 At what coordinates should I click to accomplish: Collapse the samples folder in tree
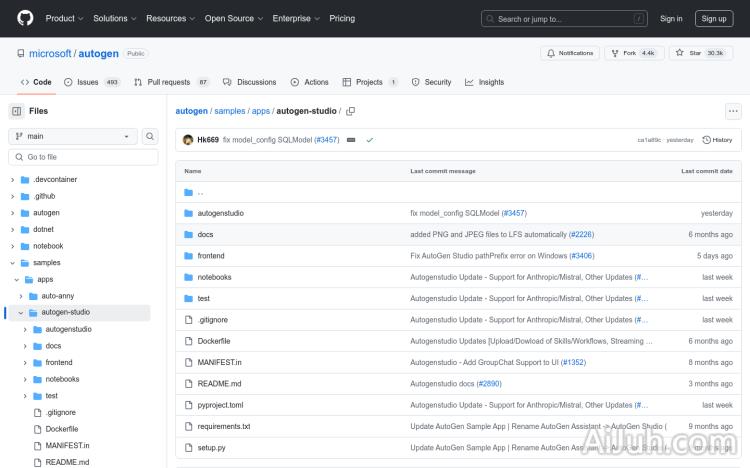click(x=12, y=263)
